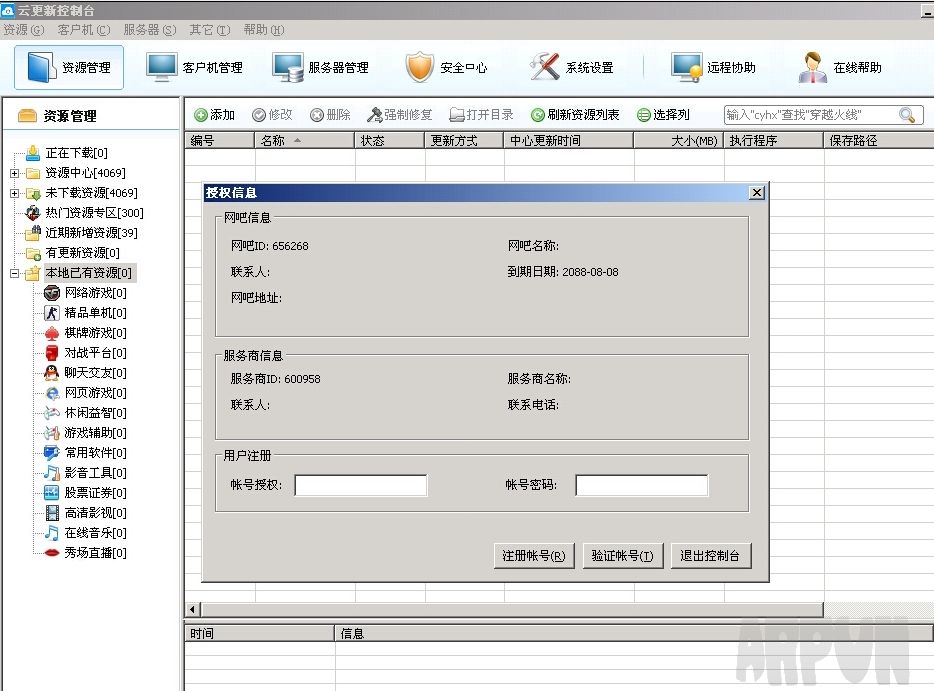This screenshot has height=691, width=934.
Task: Expand the 资源中心[4069] tree node
Action: (x=14, y=173)
